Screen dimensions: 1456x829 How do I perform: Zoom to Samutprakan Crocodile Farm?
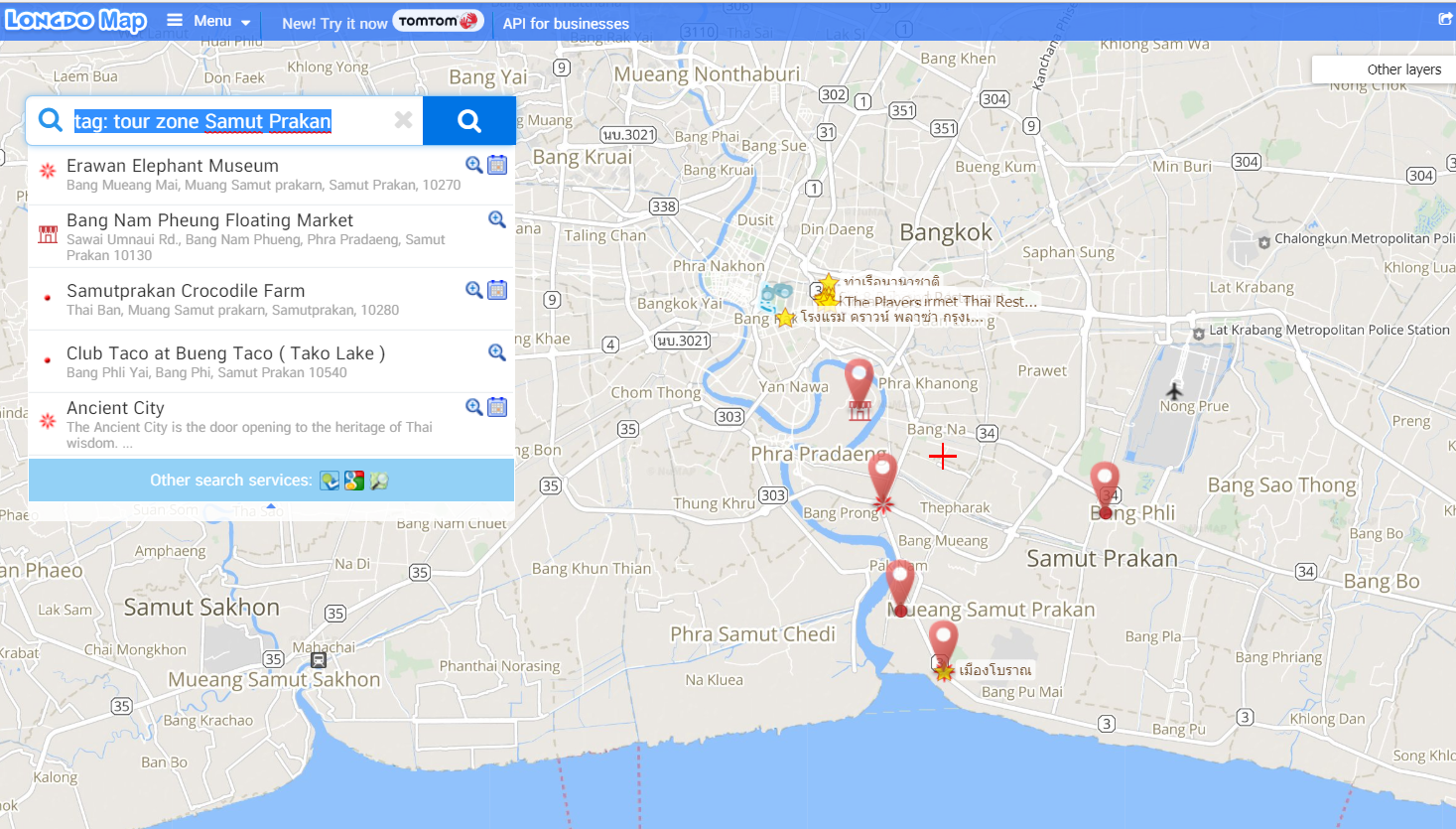point(474,290)
